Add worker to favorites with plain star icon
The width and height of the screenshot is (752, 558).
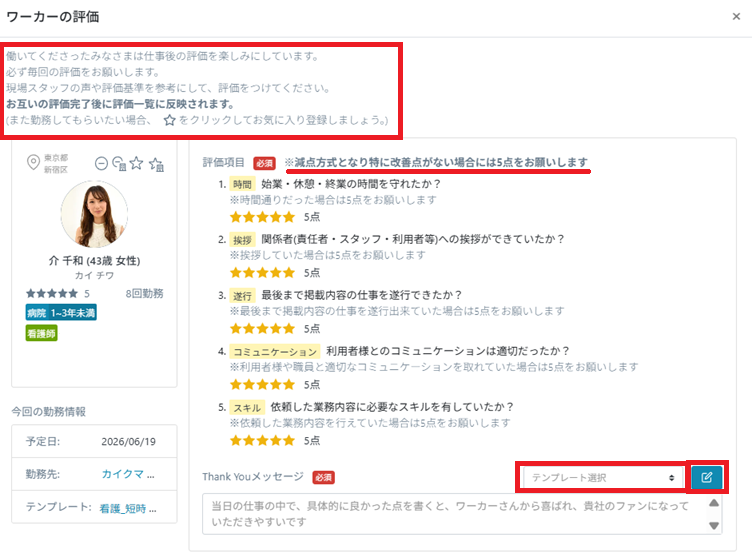coord(137,163)
